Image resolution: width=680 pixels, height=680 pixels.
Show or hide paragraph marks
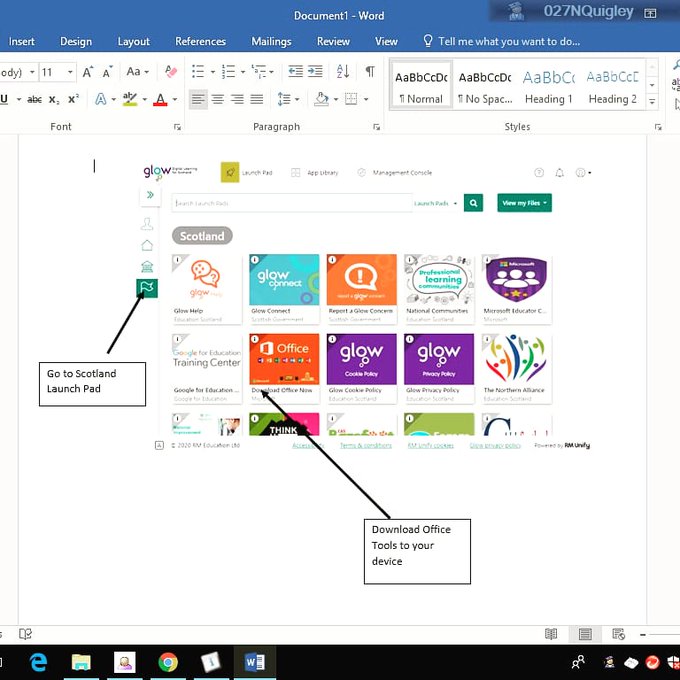[x=370, y=72]
